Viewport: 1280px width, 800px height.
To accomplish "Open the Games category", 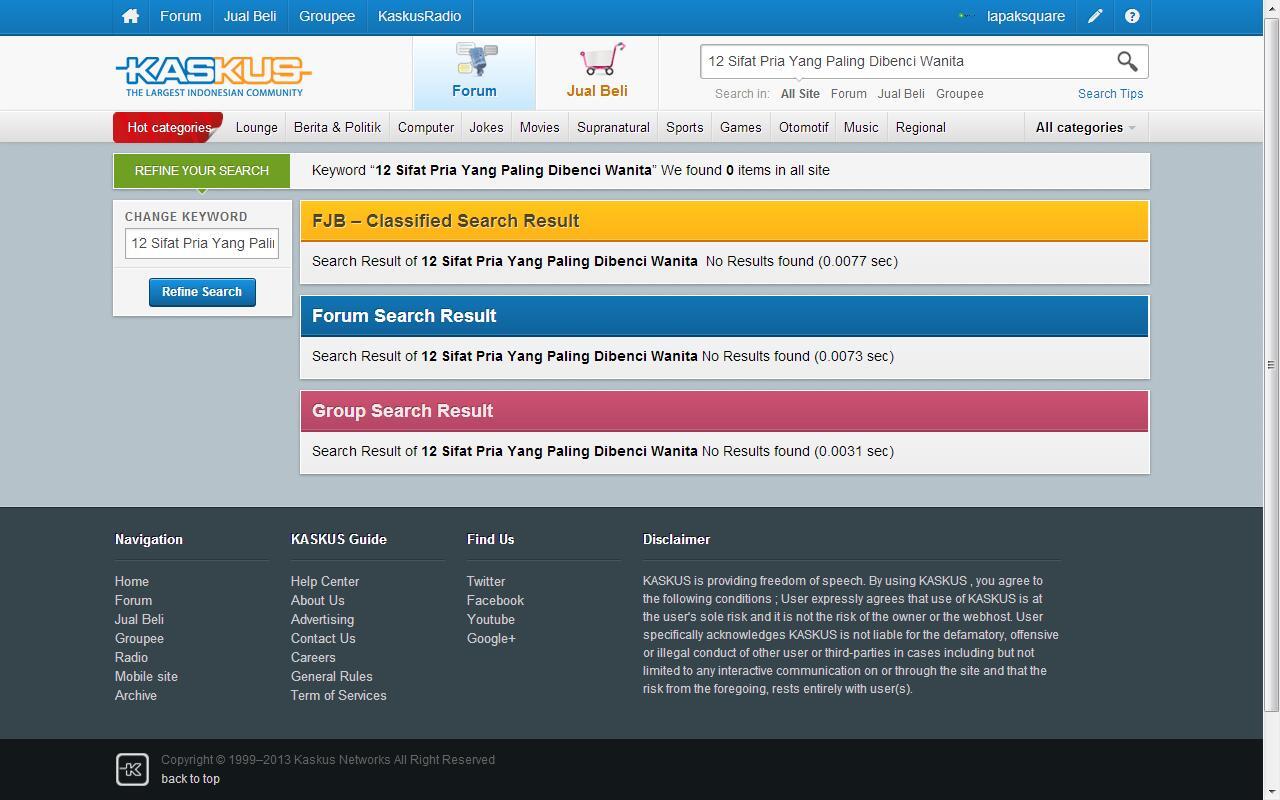I will pyautogui.click(x=741, y=128).
